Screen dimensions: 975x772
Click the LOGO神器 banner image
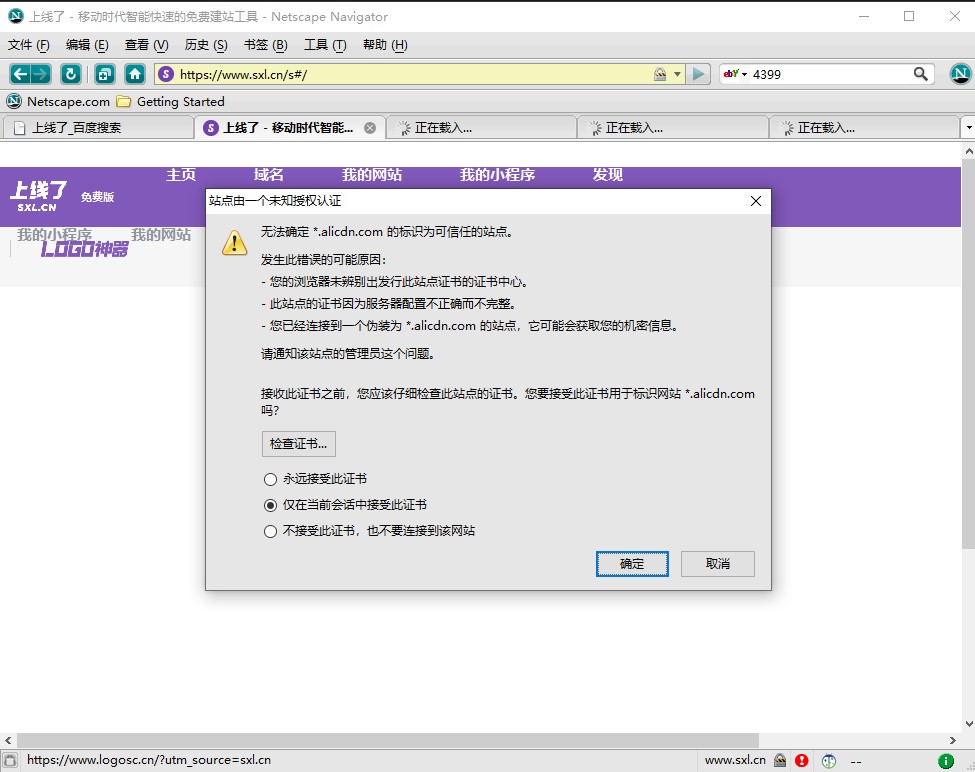click(x=85, y=249)
